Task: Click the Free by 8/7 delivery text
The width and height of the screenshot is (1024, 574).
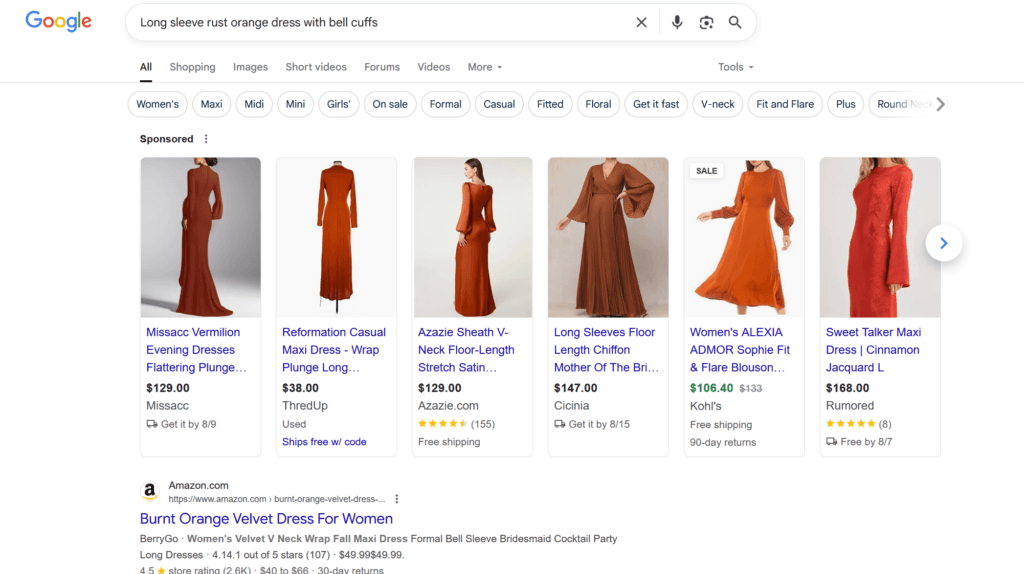Action: click(866, 442)
